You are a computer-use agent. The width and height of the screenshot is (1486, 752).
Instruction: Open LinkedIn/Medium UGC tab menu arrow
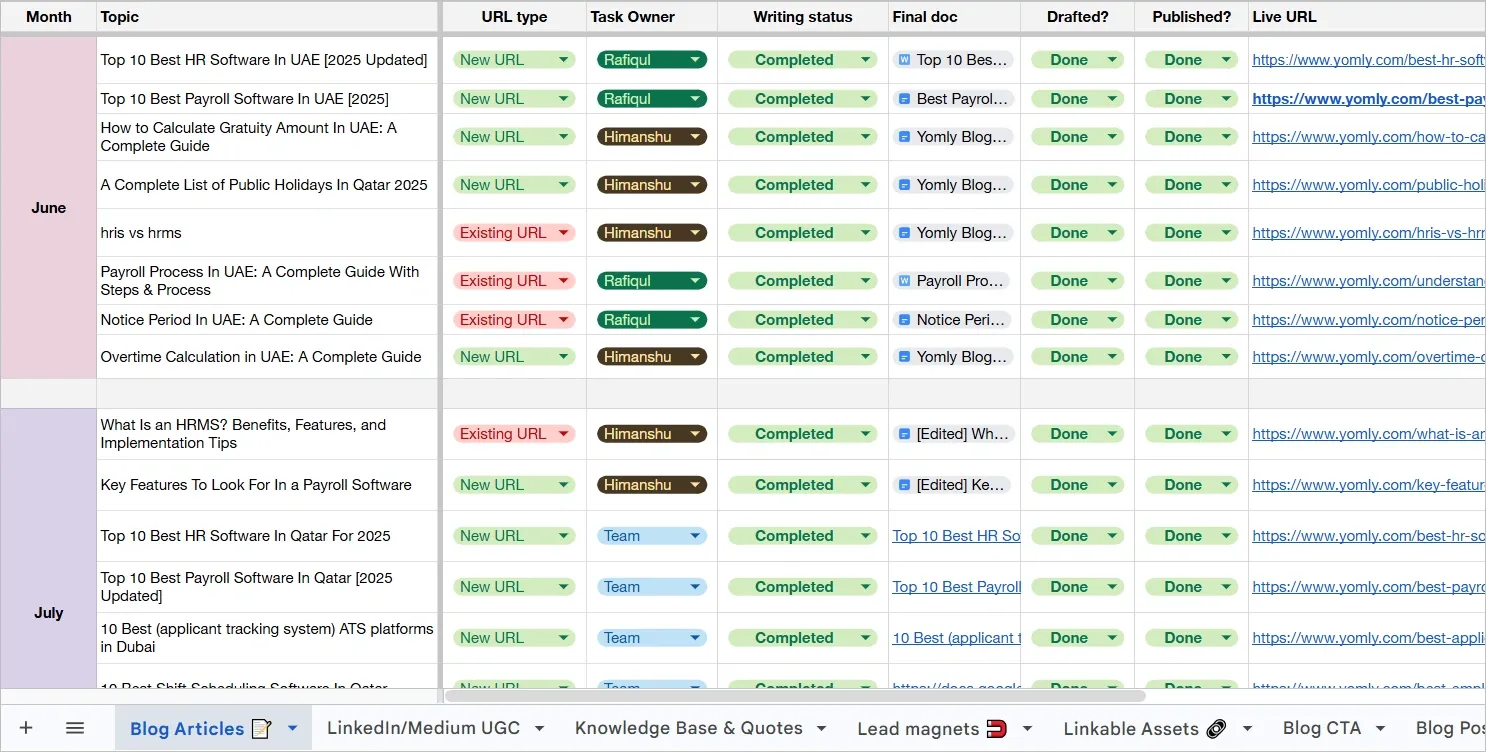click(539, 728)
